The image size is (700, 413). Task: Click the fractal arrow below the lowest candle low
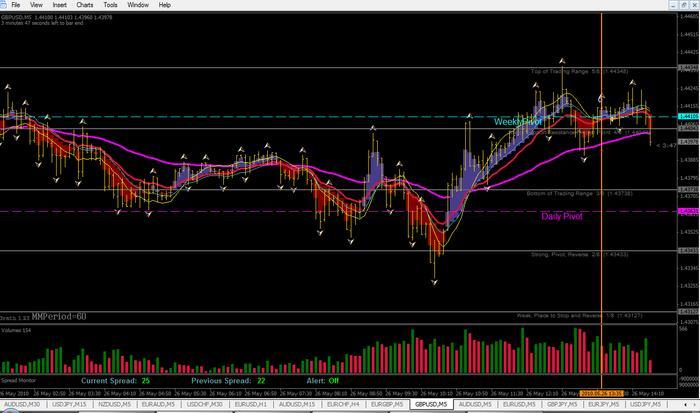(434, 282)
